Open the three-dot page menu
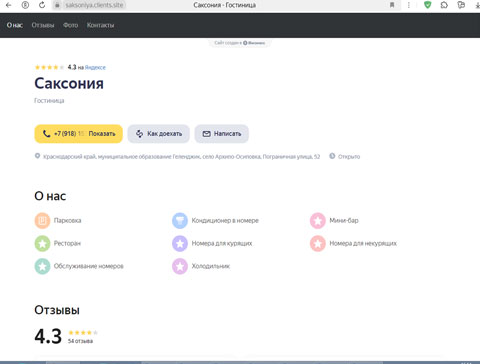 click(409, 5)
